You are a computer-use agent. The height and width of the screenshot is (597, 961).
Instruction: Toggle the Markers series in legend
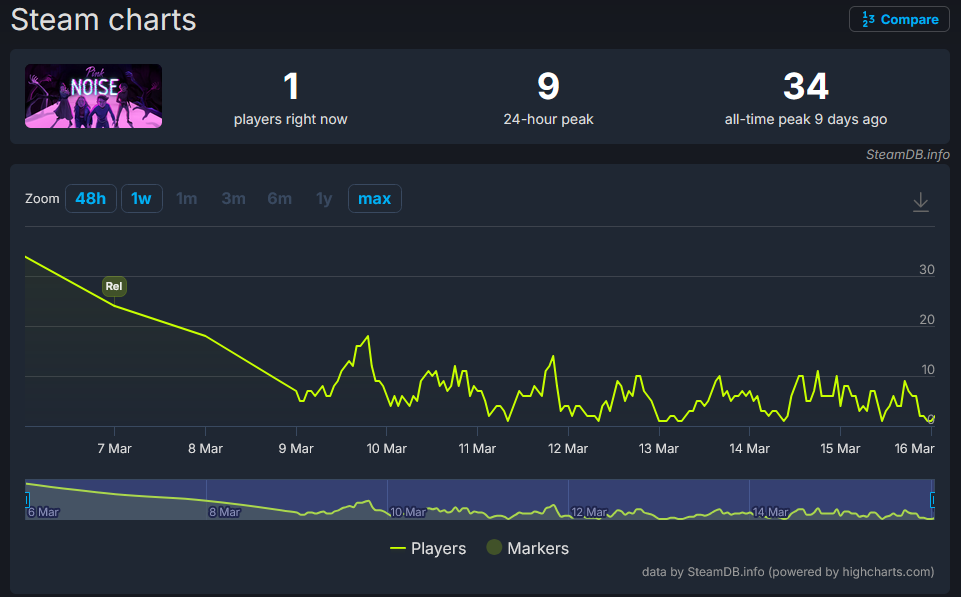click(528, 548)
